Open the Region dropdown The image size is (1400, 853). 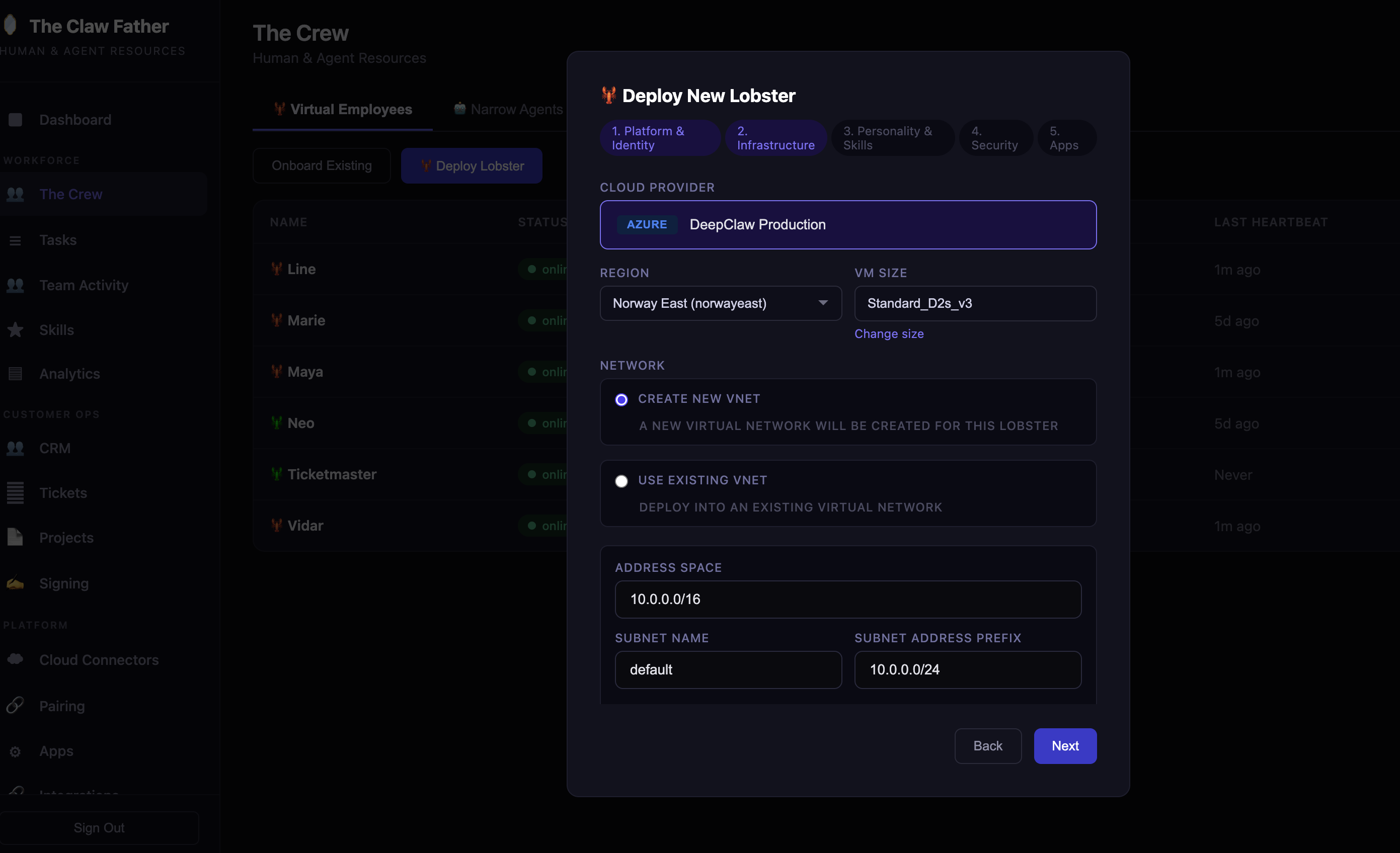[721, 303]
